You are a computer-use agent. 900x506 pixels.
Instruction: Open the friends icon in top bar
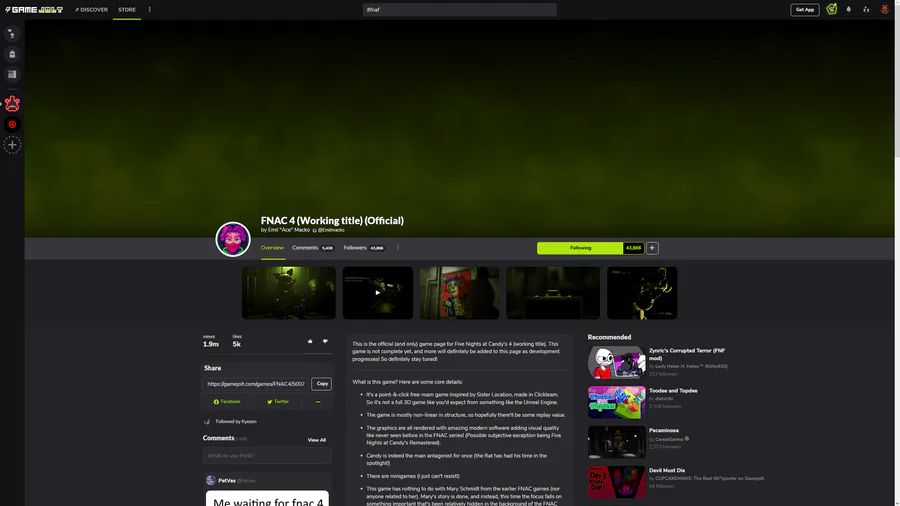(866, 9)
